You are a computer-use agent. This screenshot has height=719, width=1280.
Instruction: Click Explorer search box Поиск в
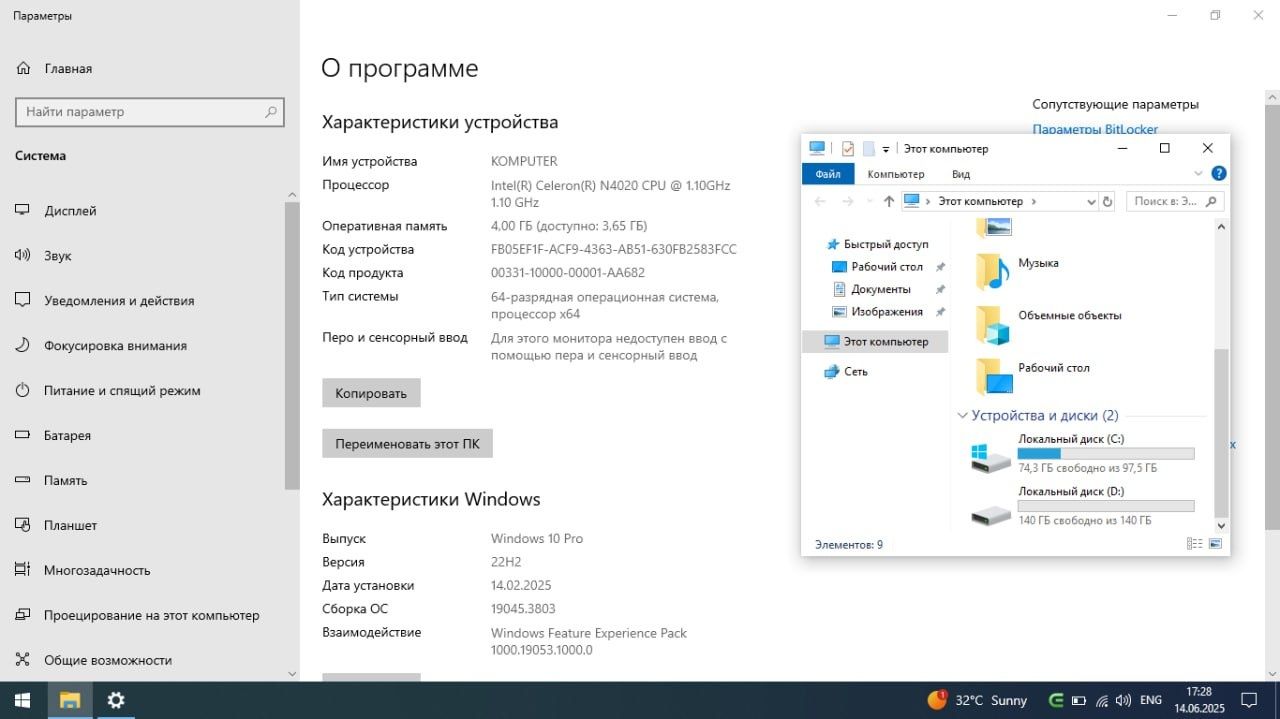point(1175,201)
